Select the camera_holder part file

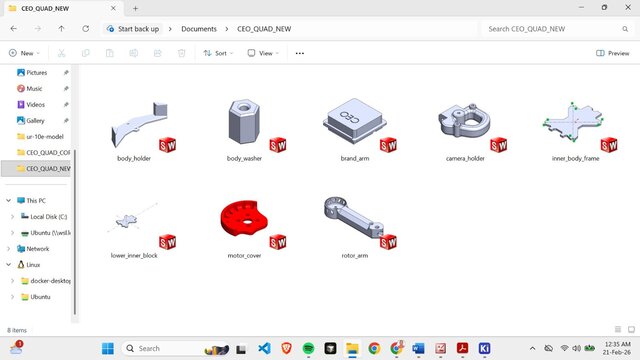(x=465, y=131)
